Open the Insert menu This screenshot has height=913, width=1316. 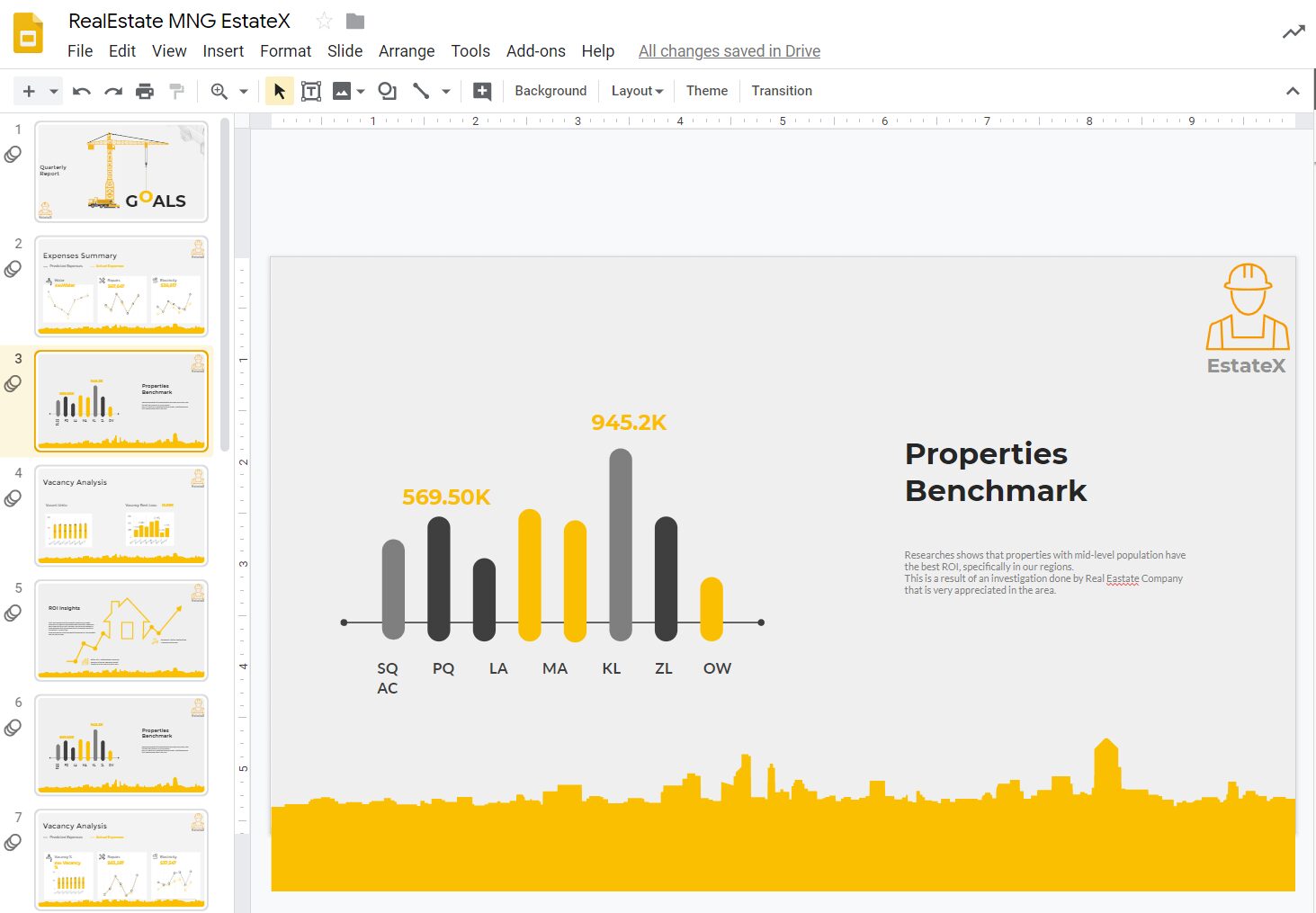(x=223, y=51)
